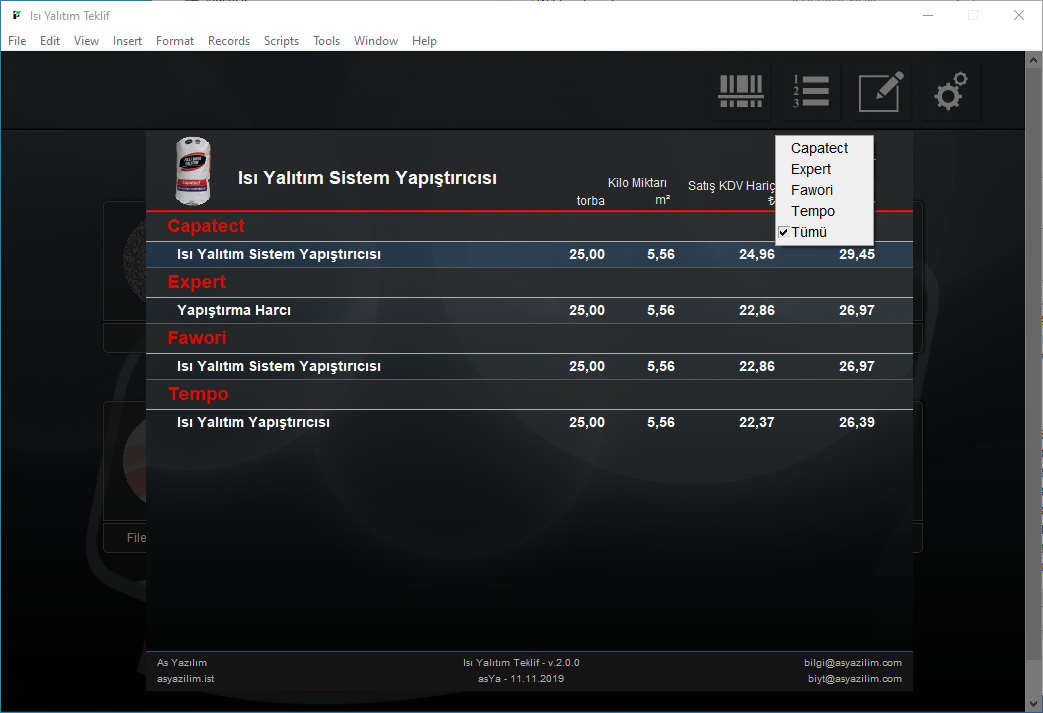Click the 24,96 price value
Image resolution: width=1043 pixels, height=713 pixels.
[x=757, y=254]
